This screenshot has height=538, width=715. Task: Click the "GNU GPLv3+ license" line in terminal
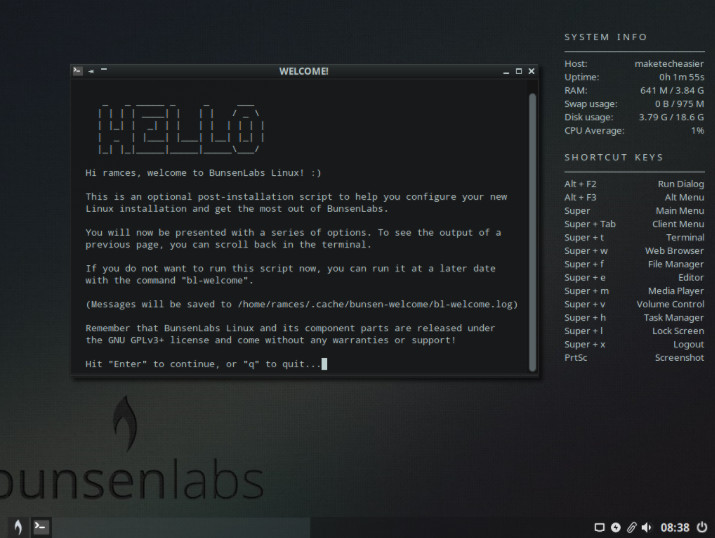click(x=270, y=340)
